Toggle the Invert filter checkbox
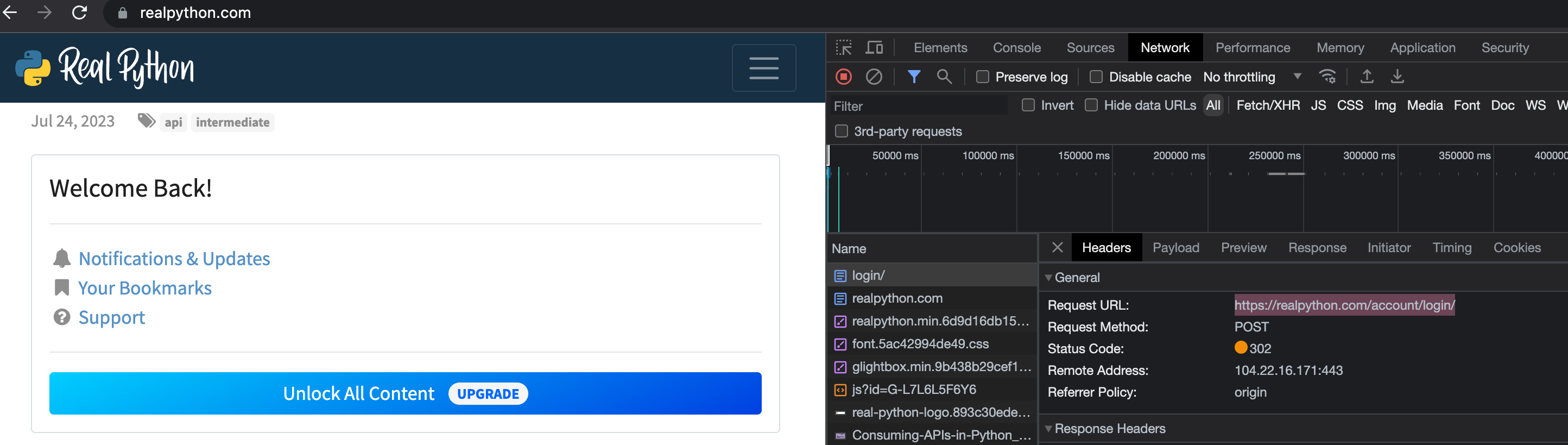 point(1028,105)
